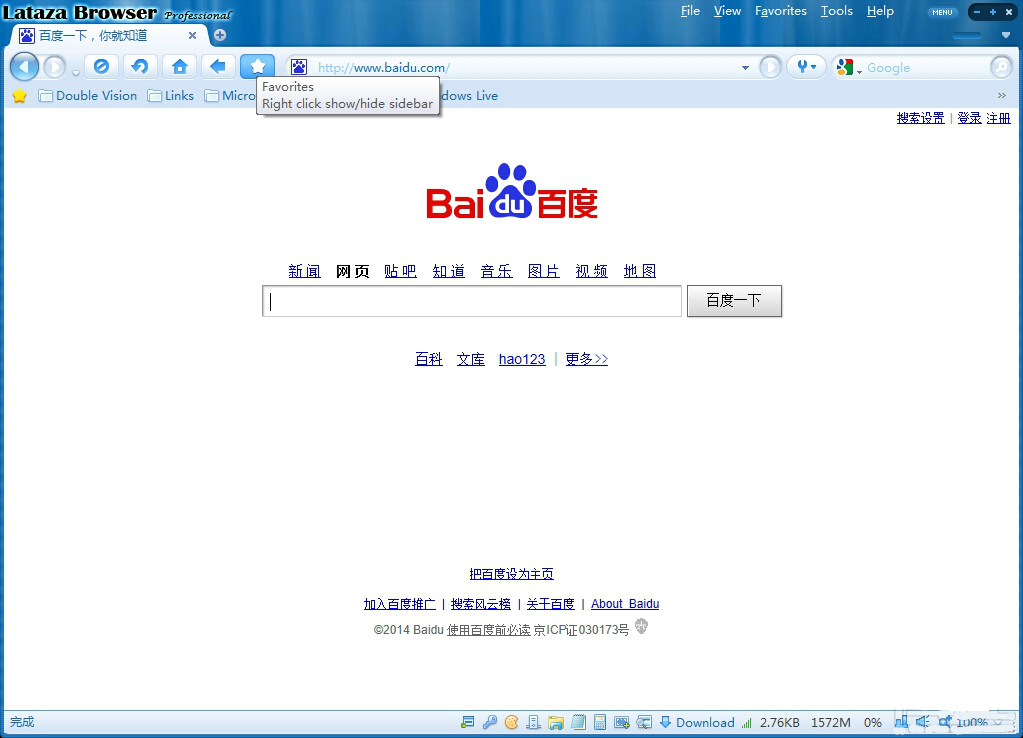Click the screen capture icon in status bar

(622, 722)
